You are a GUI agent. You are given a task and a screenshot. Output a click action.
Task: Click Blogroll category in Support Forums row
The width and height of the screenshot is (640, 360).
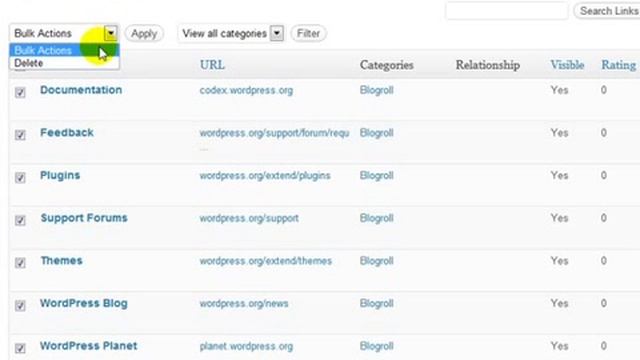(x=376, y=218)
